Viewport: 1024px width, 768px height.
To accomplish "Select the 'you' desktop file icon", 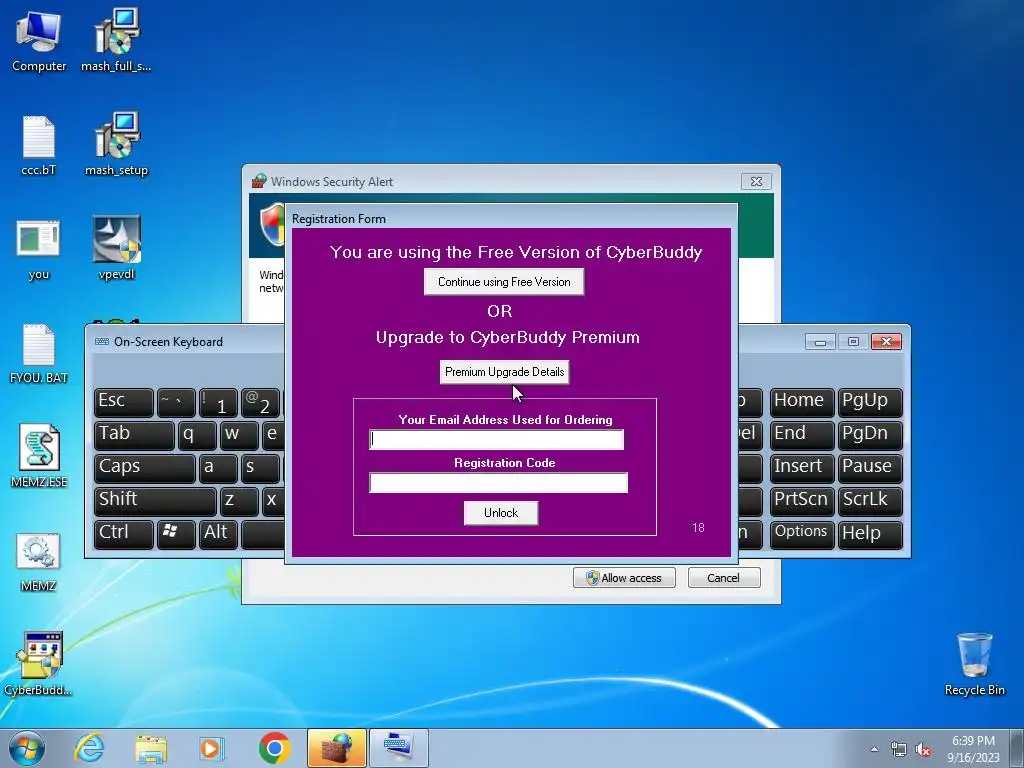I will (x=39, y=249).
